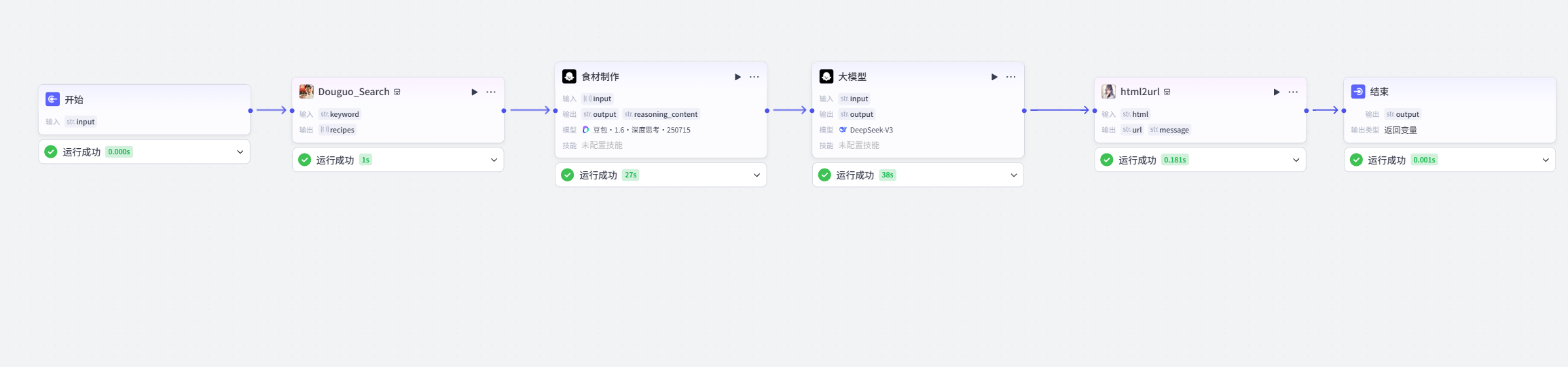Run the 大模型 node via play icon

(994, 77)
